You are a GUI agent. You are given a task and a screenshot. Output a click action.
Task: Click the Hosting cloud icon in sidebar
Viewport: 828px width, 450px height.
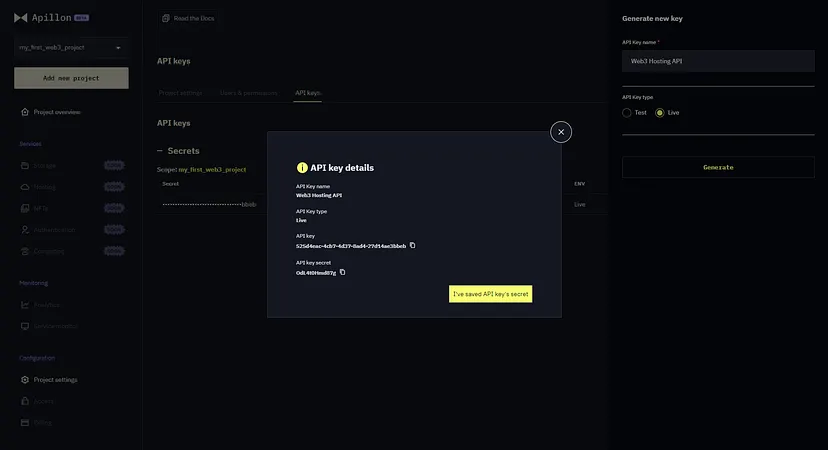[25, 186]
